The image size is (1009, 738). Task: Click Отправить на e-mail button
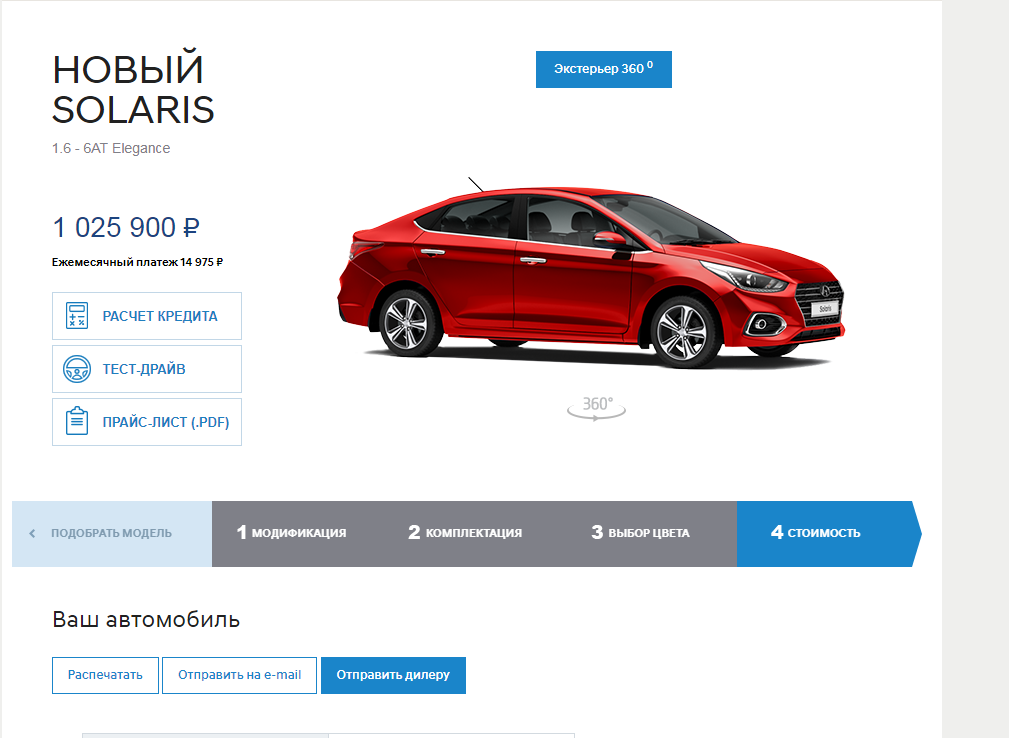[x=239, y=675]
